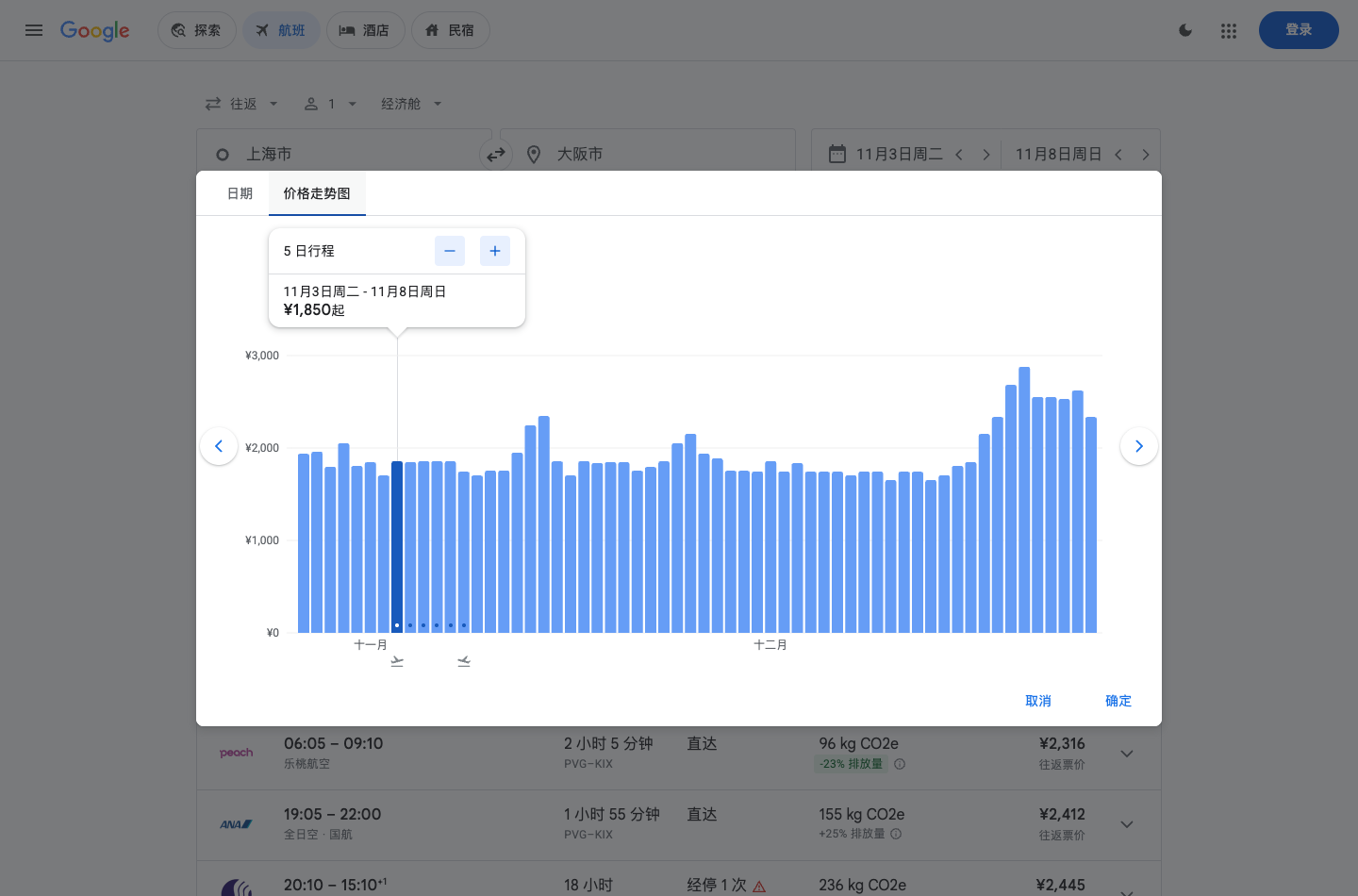The image size is (1358, 896).
Task: Expand the Peach 06:05 flight details
Action: pos(1127,754)
